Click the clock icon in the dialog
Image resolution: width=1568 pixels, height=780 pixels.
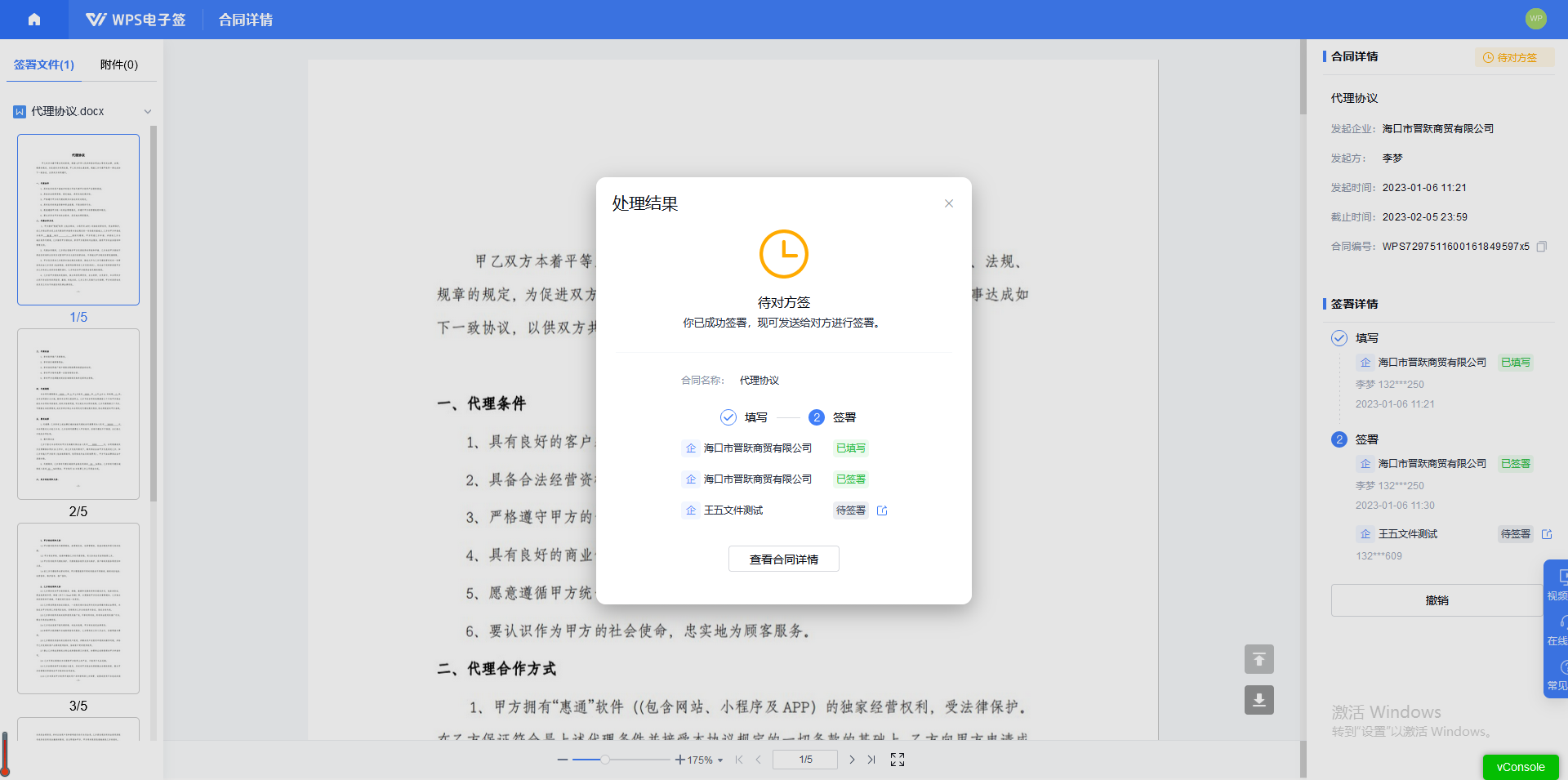(x=784, y=254)
